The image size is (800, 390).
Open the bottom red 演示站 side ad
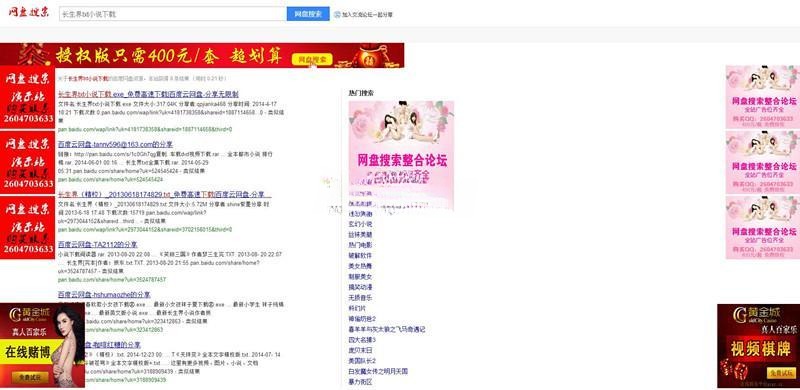point(28,227)
